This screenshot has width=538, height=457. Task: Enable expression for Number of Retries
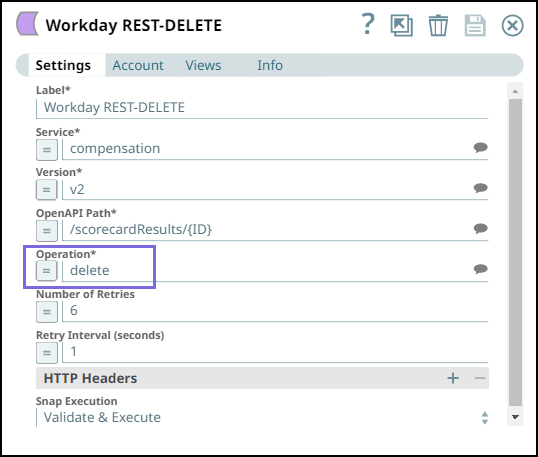pos(47,312)
